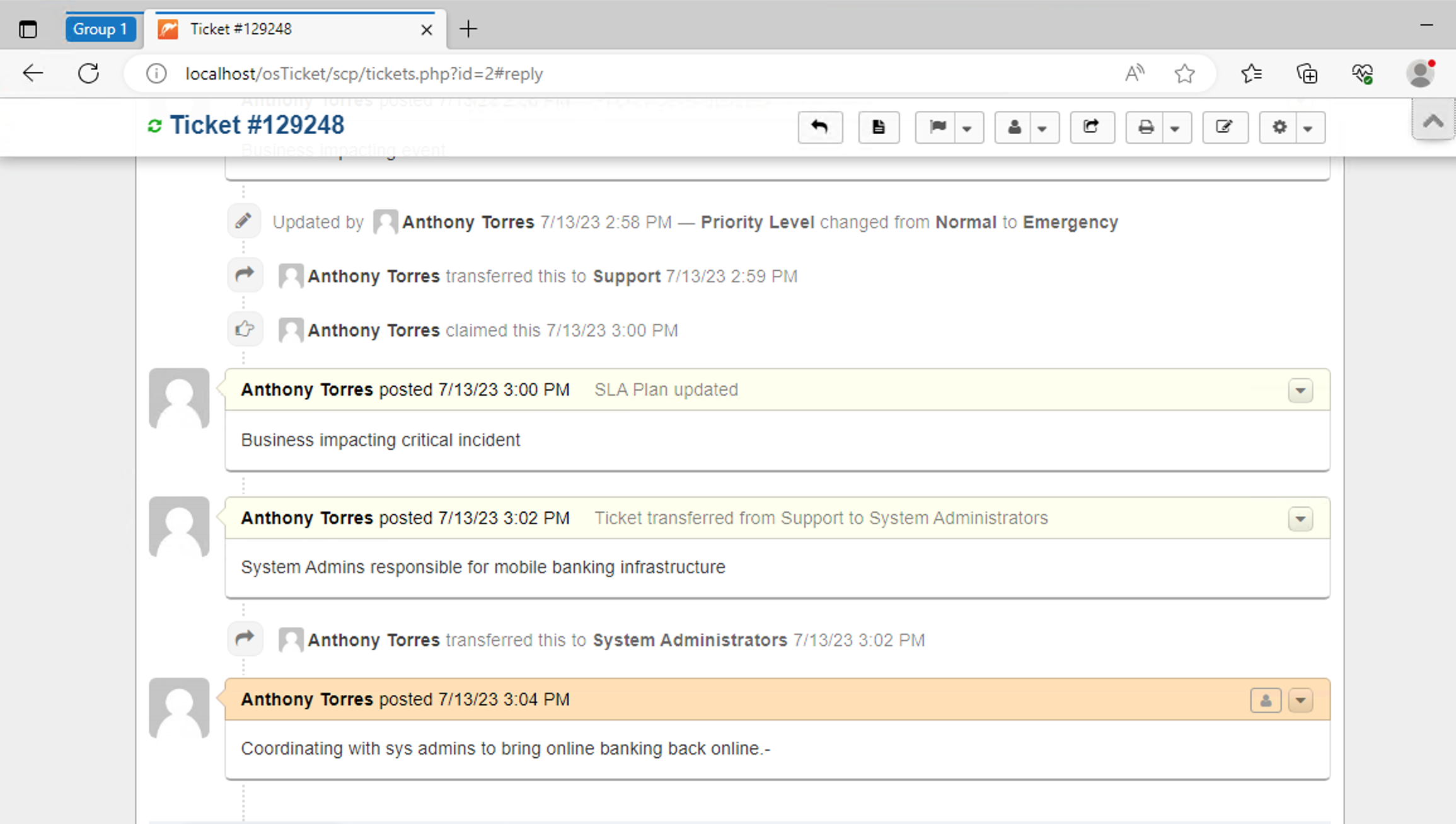
Task: Select the Ticket #129248 browser tab
Action: coord(265,28)
